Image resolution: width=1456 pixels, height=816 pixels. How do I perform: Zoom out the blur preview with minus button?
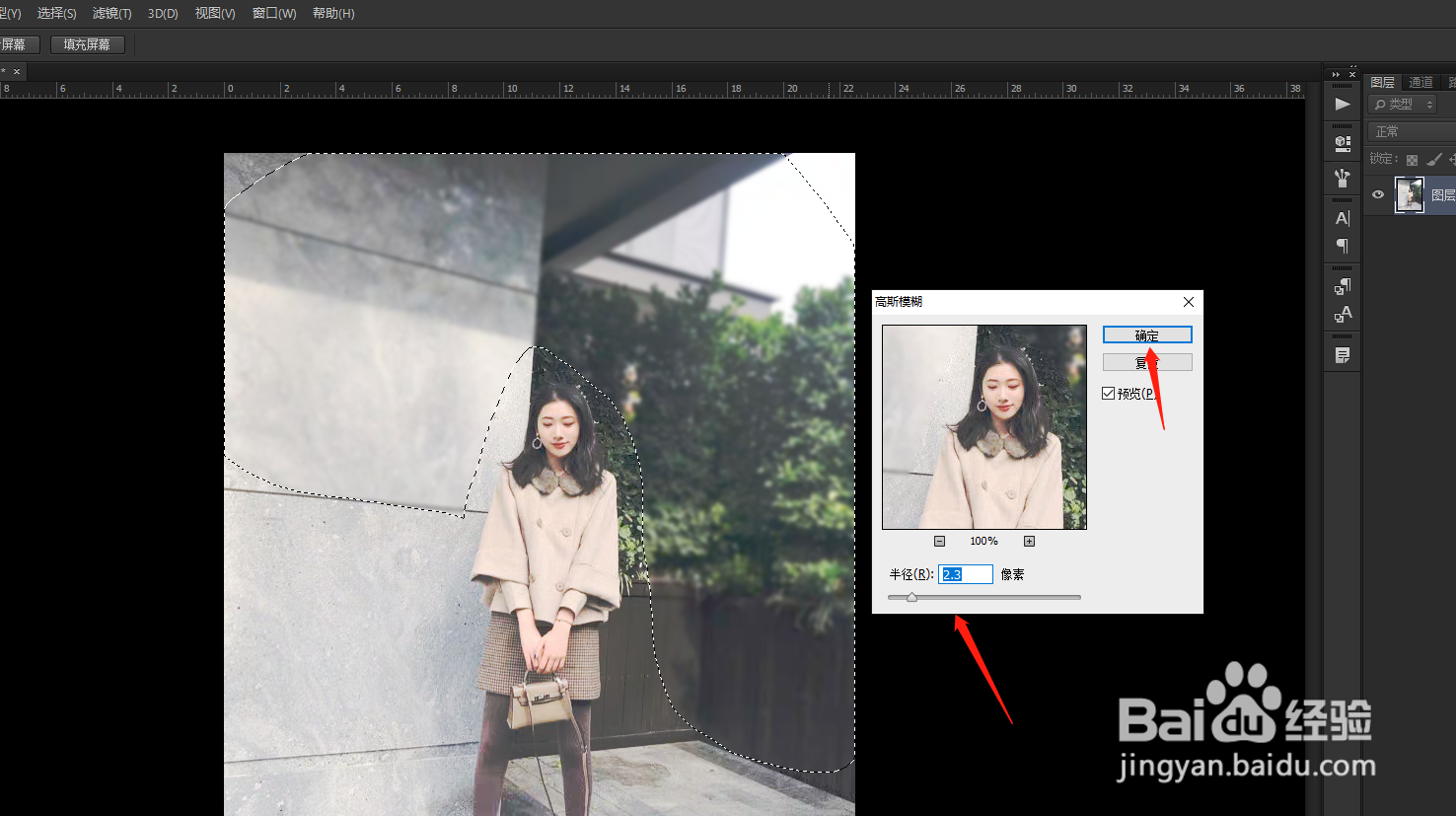(940, 541)
